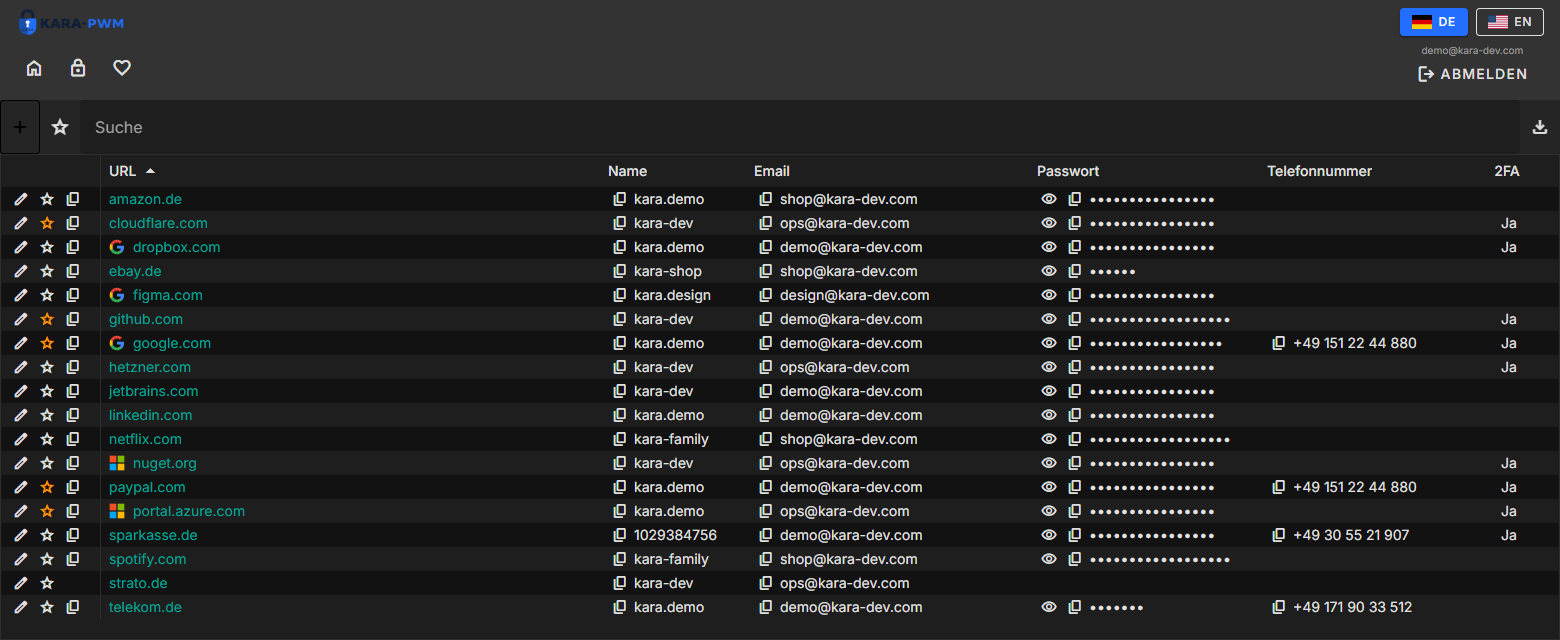Copy name kara.design of figma.com
This screenshot has width=1560, height=640.
[x=620, y=295]
